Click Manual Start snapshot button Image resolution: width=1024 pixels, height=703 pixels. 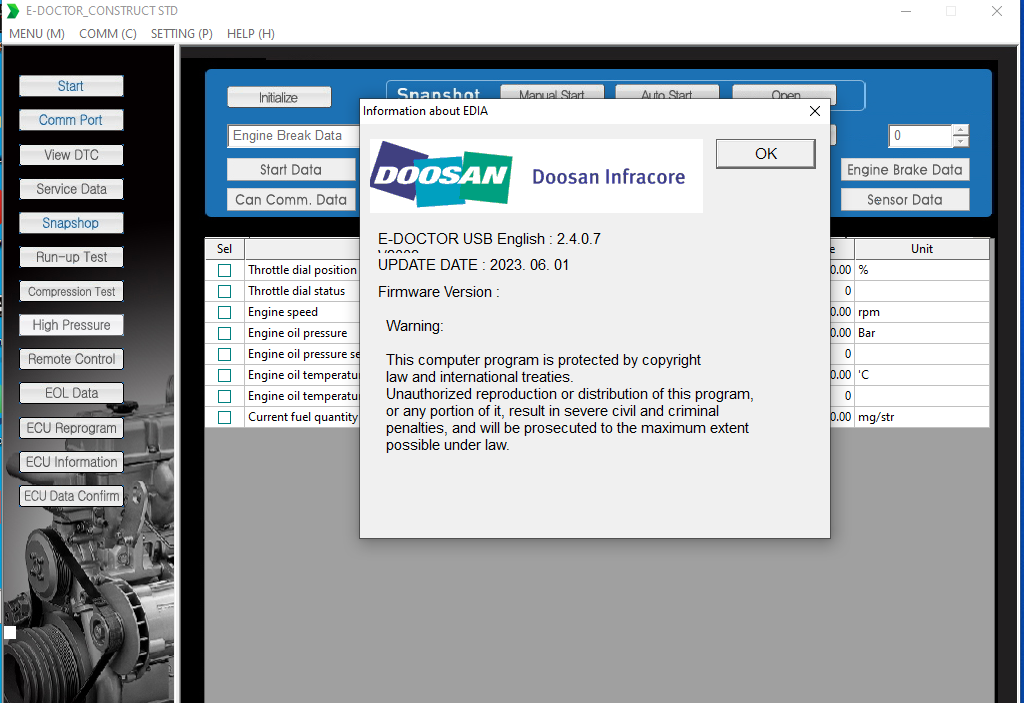[552, 94]
